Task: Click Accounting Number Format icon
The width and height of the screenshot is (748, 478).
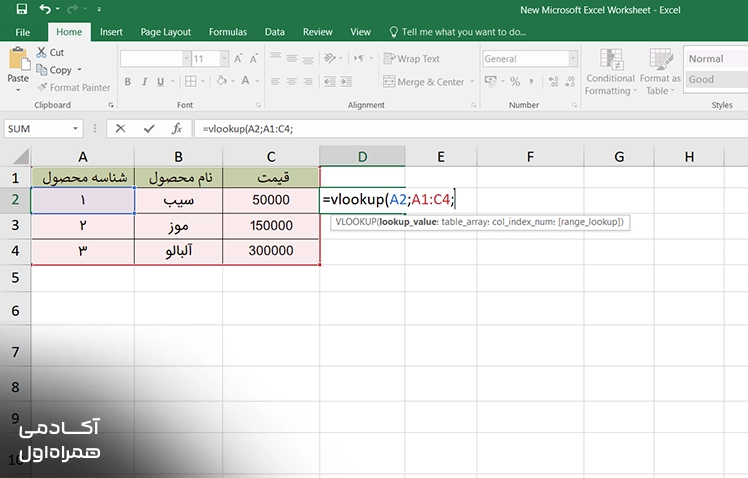Action: click(x=490, y=81)
